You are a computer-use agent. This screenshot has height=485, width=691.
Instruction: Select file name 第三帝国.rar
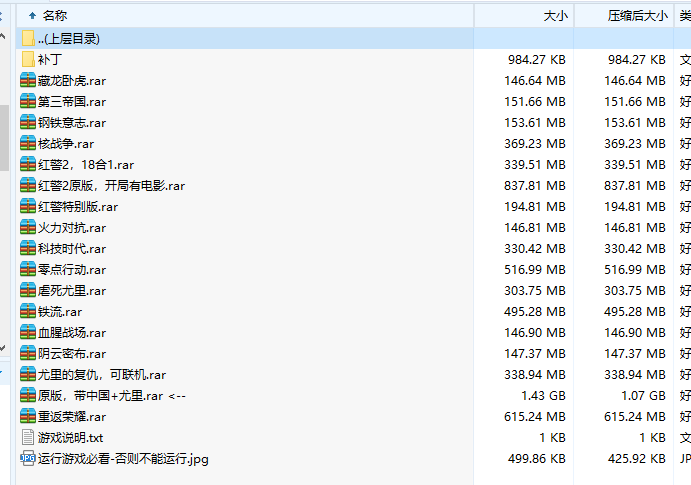[x=72, y=102]
